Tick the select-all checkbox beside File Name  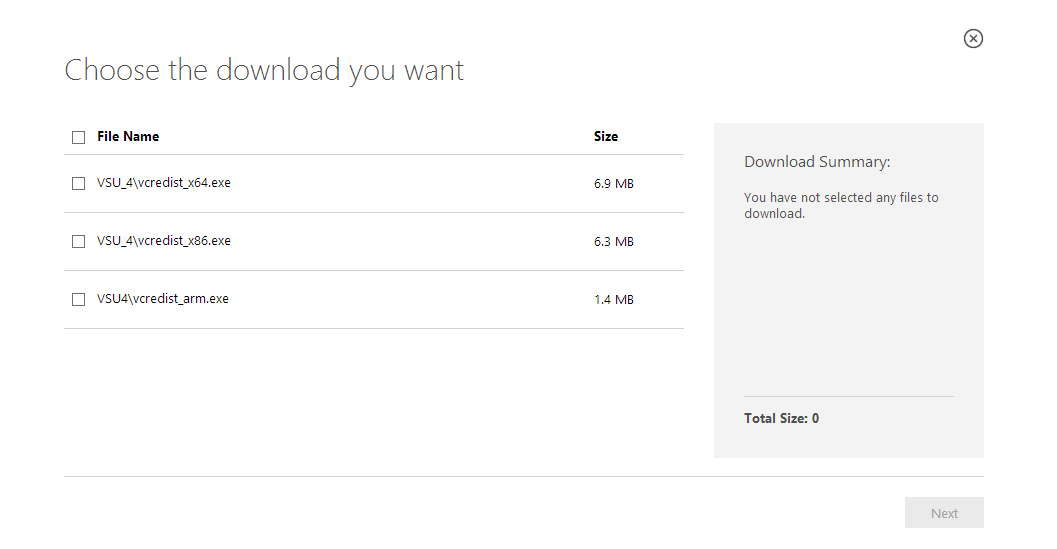tap(78, 138)
